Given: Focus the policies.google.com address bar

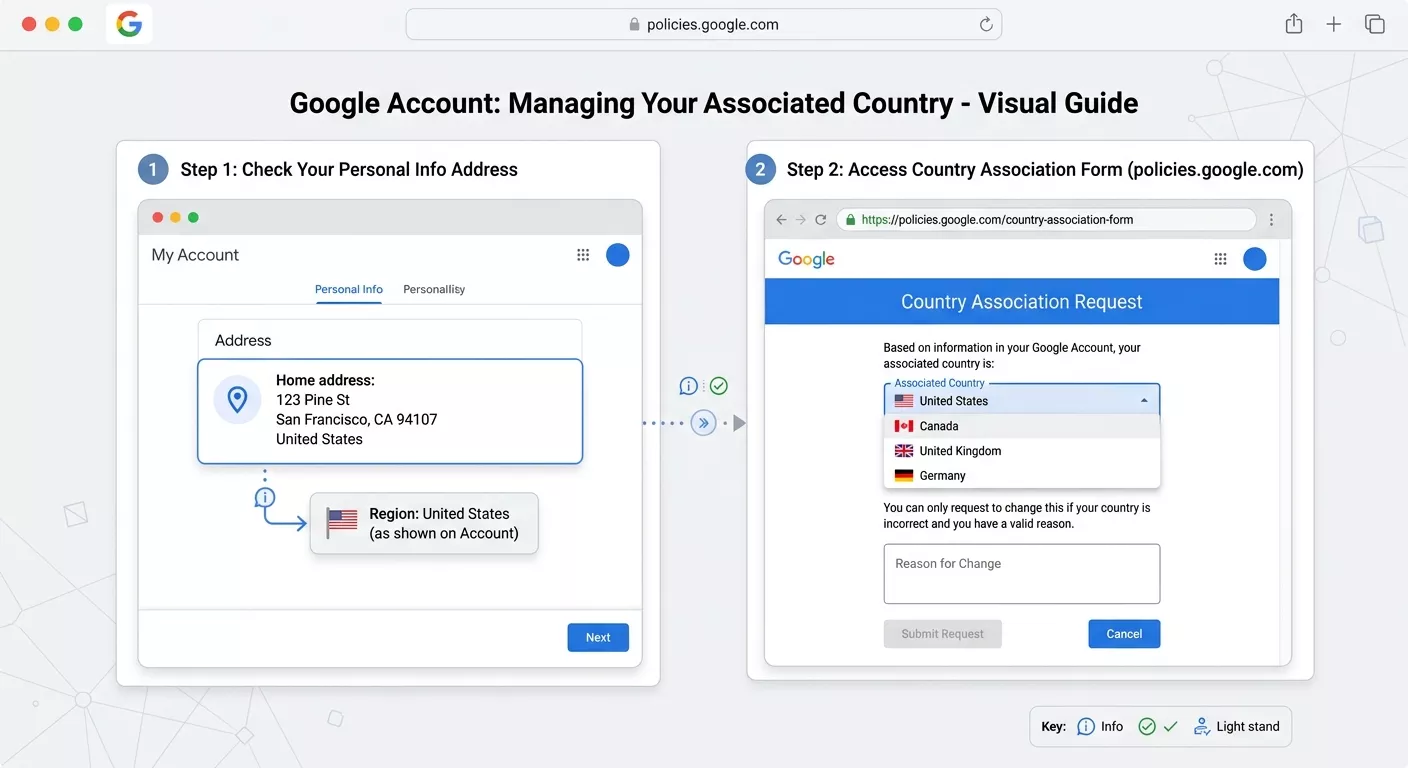Looking at the screenshot, I should click(x=704, y=25).
